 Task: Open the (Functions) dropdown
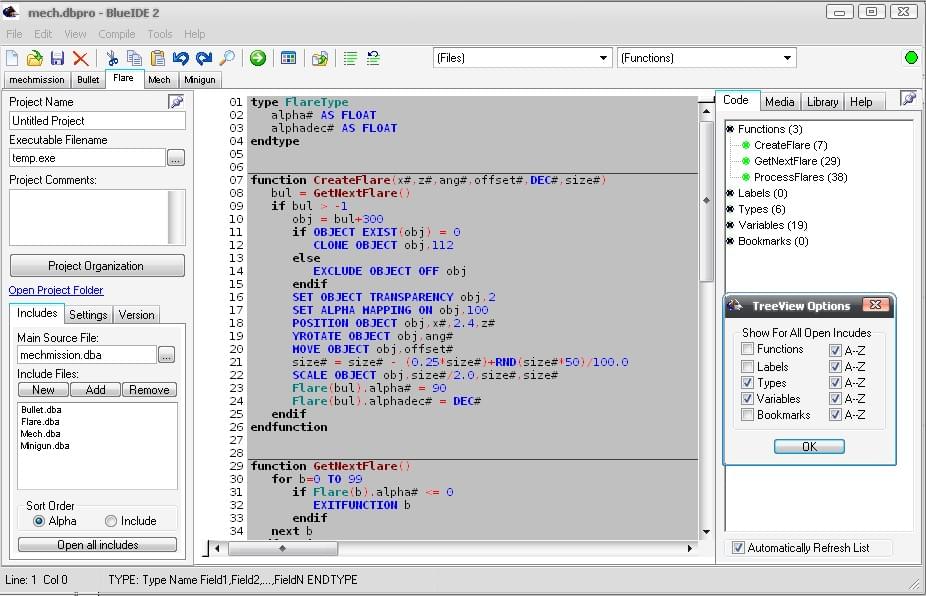[787, 58]
